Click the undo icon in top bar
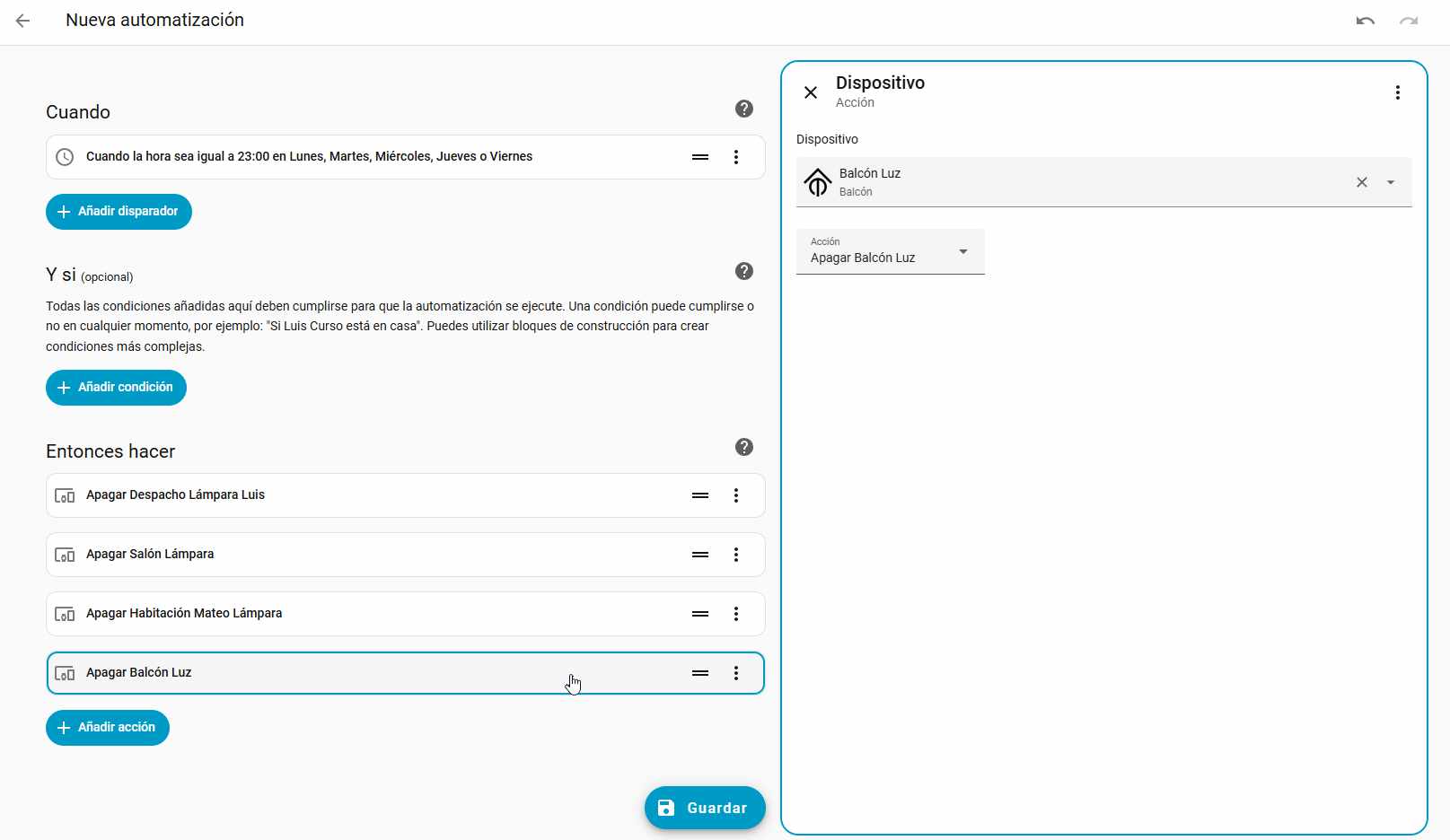This screenshot has height=840, width=1450. coord(1365,21)
